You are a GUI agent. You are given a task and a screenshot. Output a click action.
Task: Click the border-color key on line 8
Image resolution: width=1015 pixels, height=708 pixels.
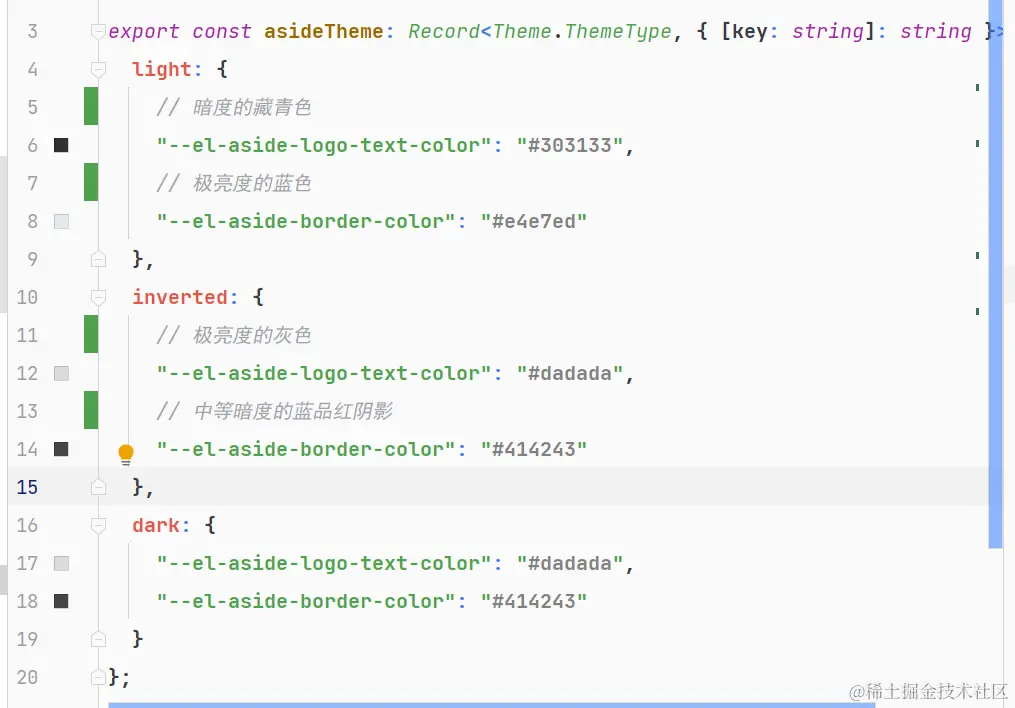pos(306,221)
